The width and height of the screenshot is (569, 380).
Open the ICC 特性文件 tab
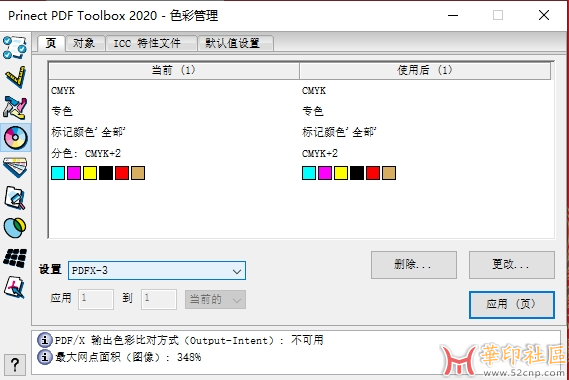[x=151, y=44]
